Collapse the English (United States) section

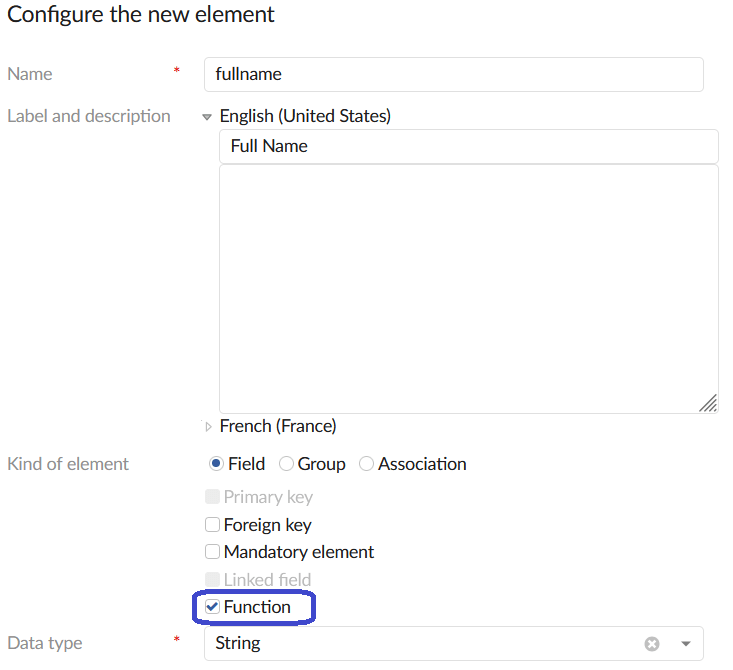[x=207, y=117]
